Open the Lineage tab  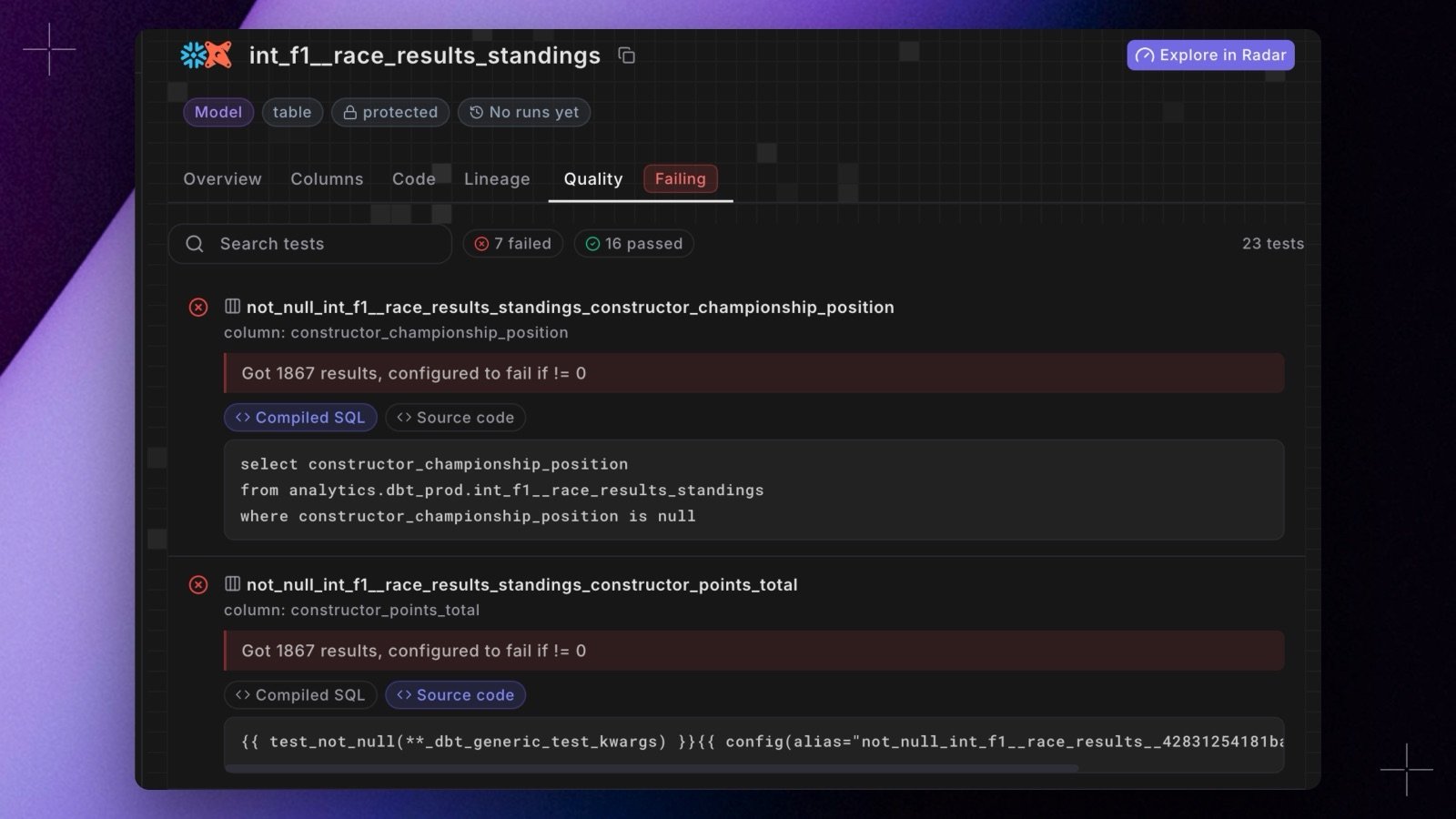pos(497,179)
